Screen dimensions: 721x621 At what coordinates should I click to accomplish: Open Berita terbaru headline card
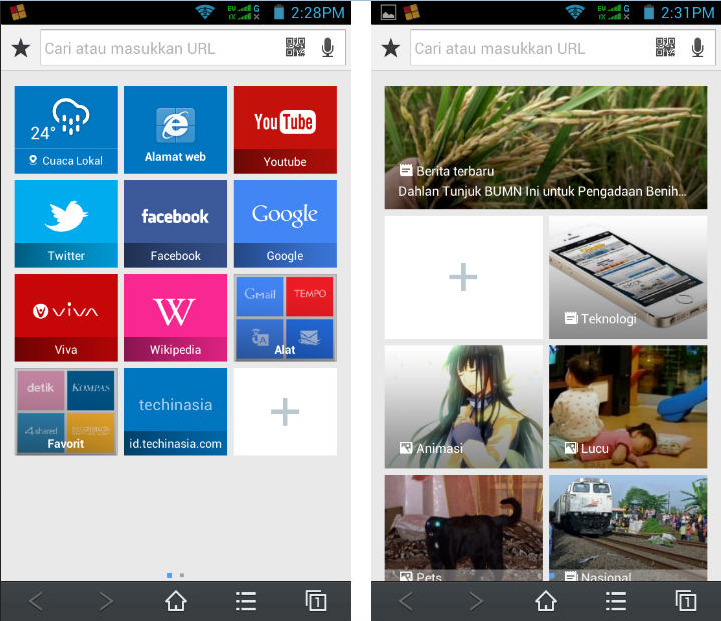[546, 147]
